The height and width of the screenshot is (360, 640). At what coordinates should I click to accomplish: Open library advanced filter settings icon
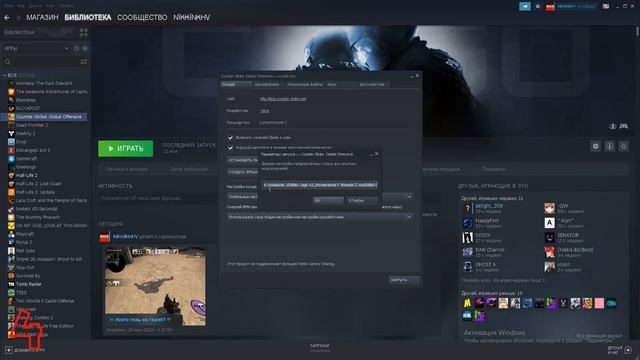[x=83, y=62]
